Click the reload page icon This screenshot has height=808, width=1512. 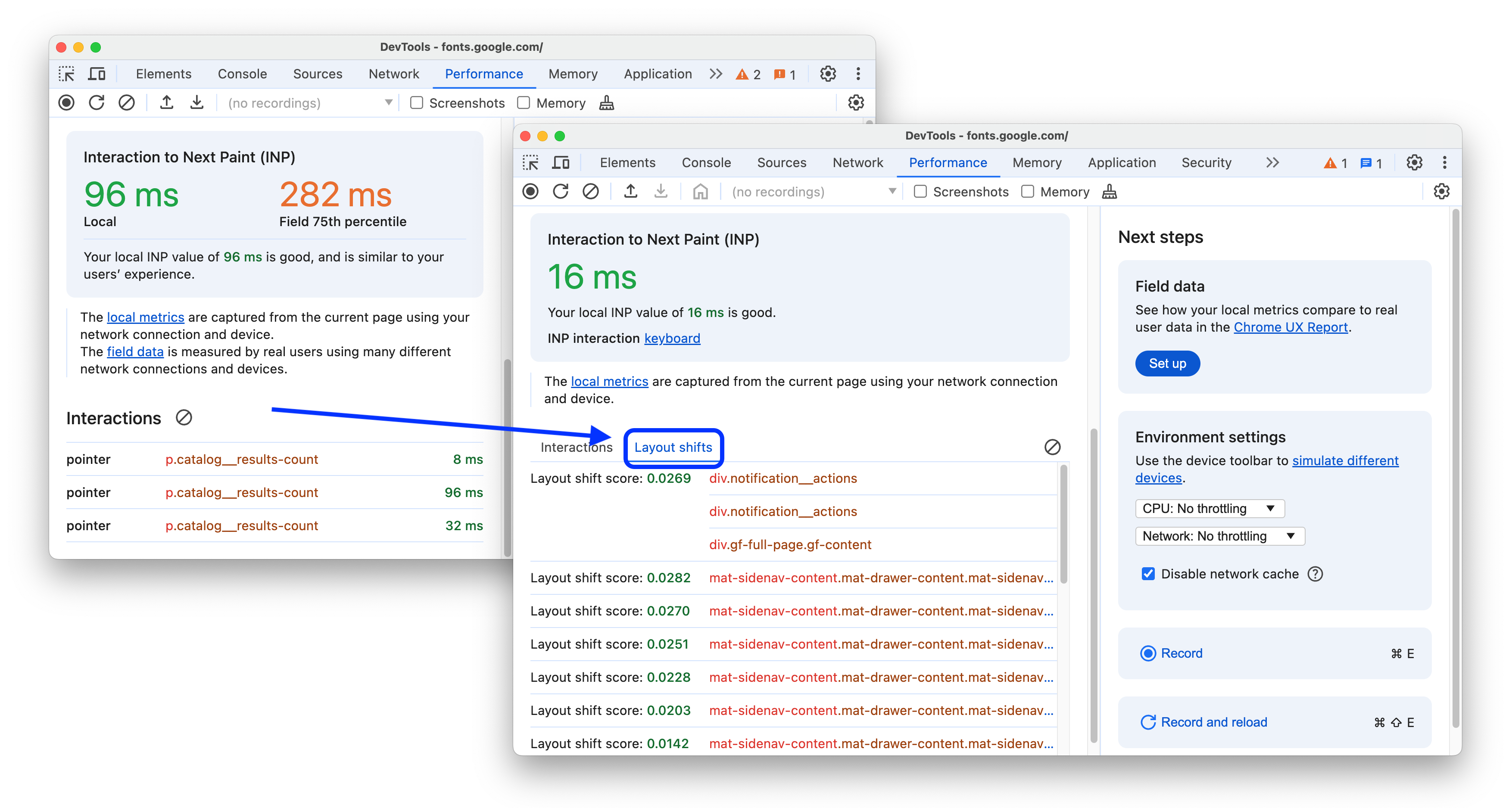pyautogui.click(x=561, y=192)
